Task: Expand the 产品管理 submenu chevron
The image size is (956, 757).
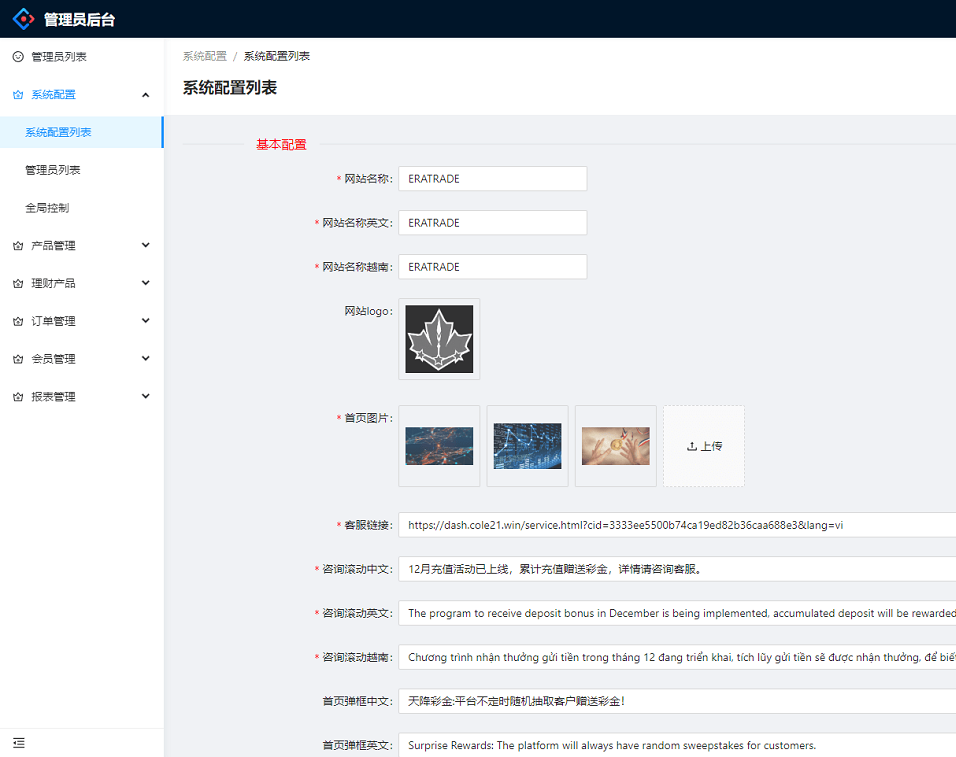Action: click(x=146, y=246)
